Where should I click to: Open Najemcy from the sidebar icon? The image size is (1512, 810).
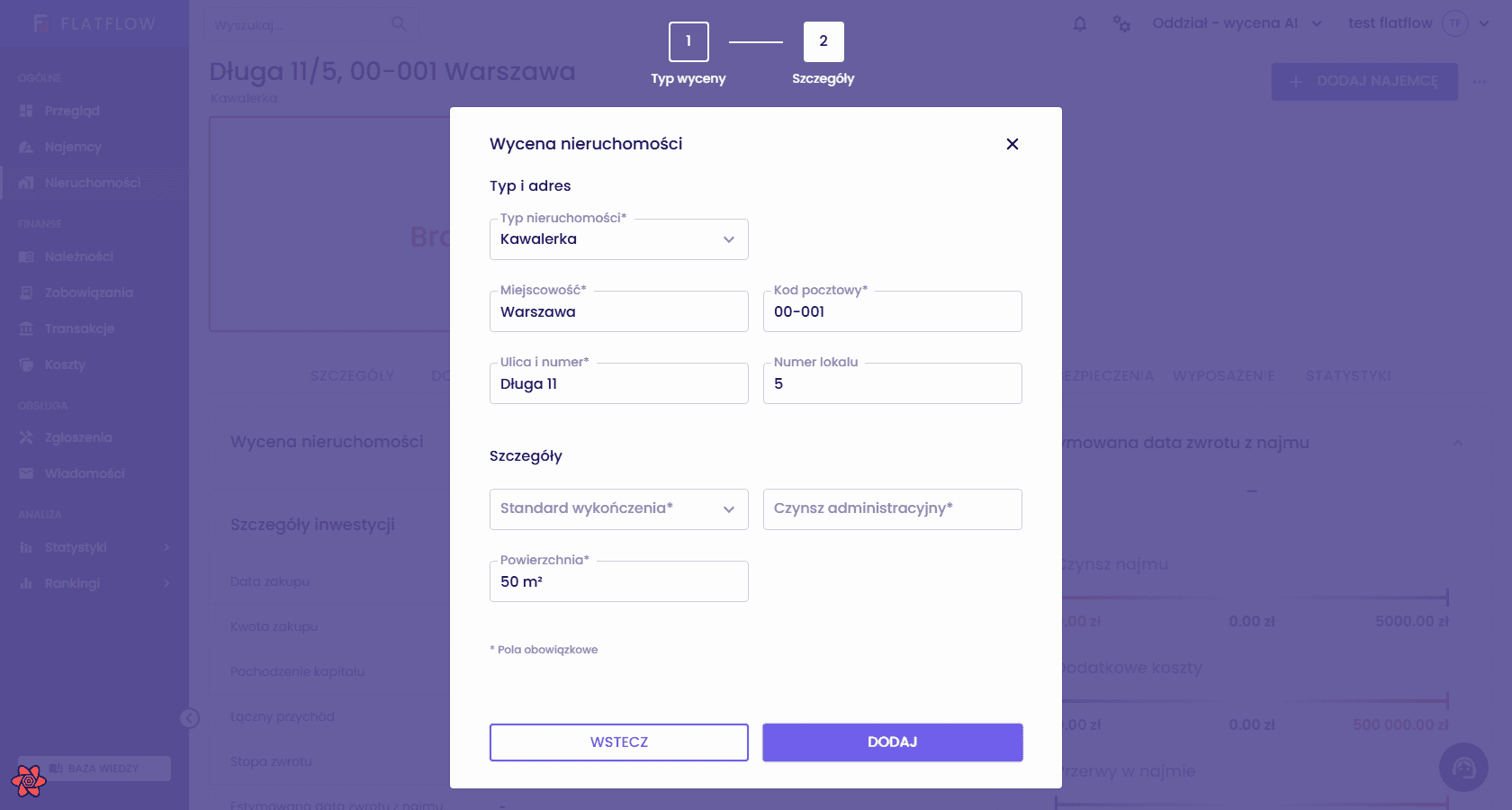pyautogui.click(x=26, y=147)
